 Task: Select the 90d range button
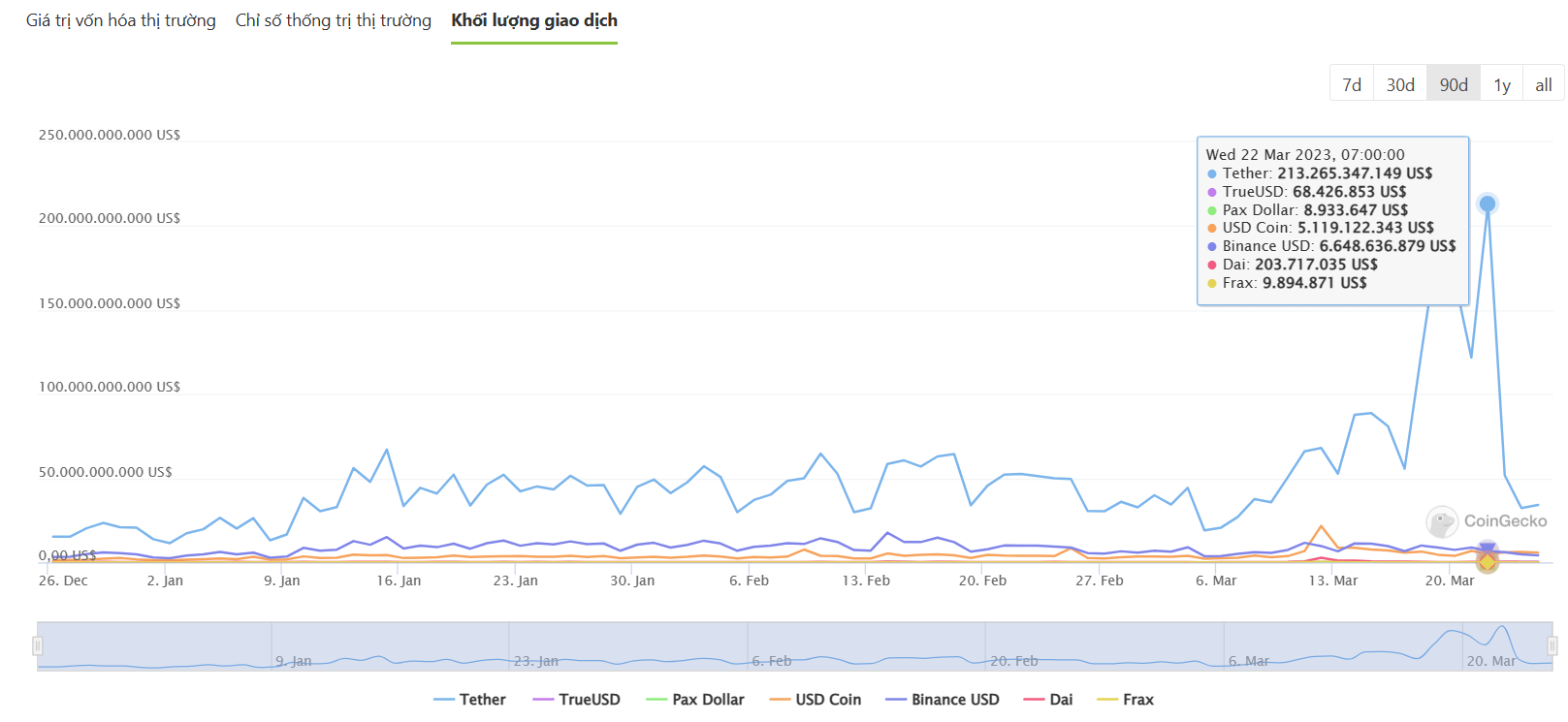tap(1454, 85)
